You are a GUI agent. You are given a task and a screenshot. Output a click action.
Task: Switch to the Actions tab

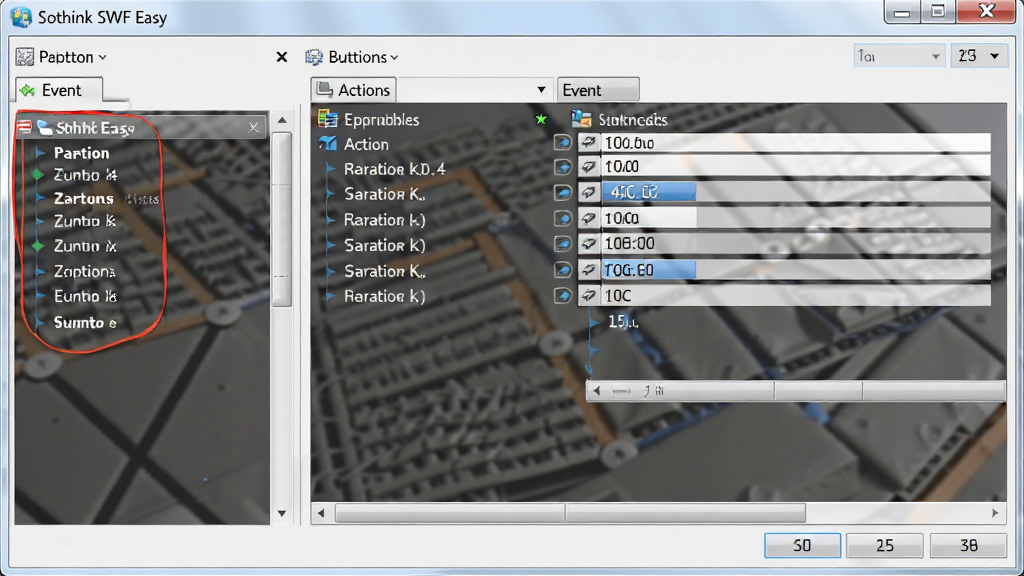pos(354,89)
